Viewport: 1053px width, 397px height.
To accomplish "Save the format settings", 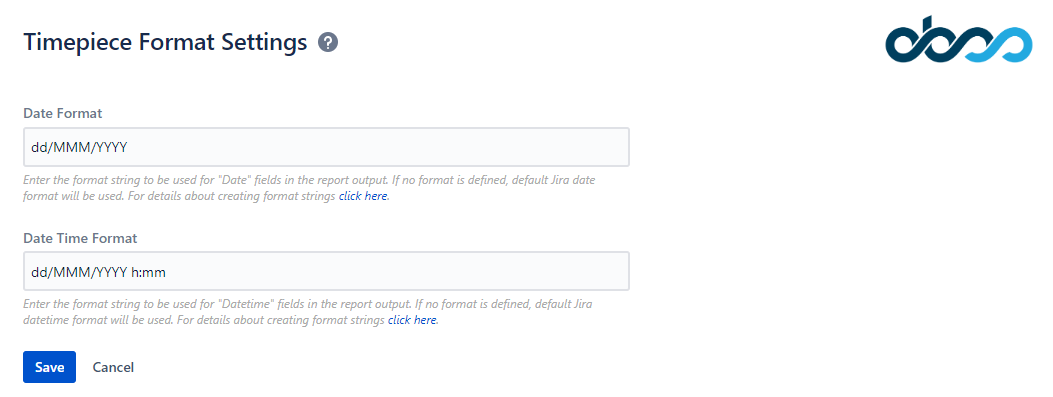I will (50, 367).
